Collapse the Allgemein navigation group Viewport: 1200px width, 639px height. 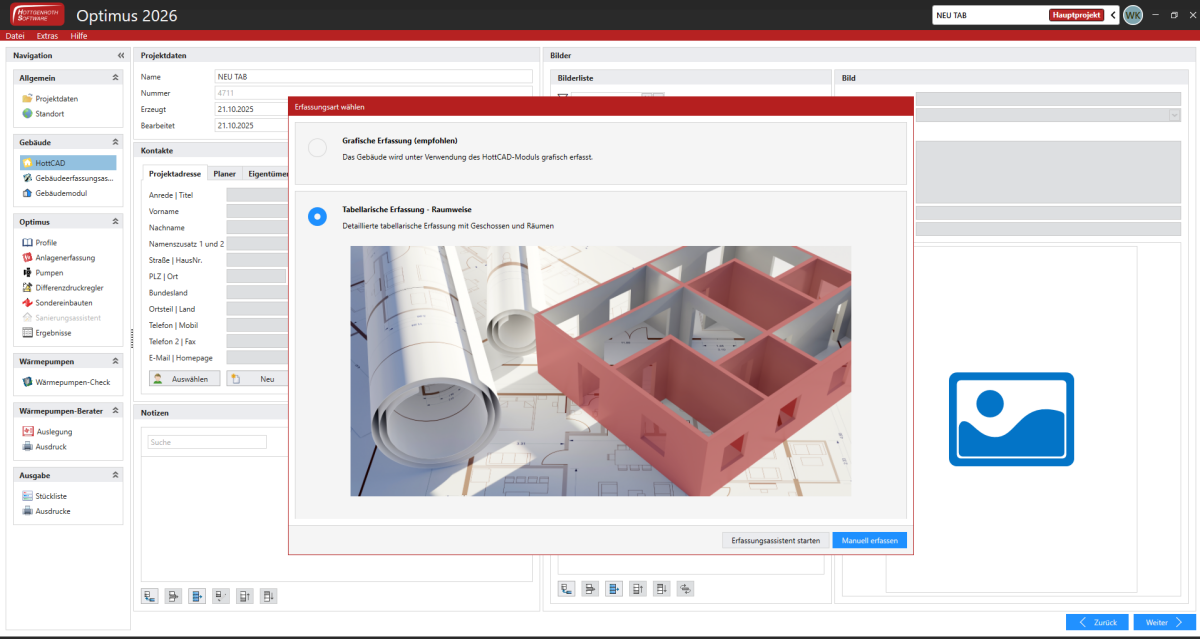pyautogui.click(x=115, y=77)
